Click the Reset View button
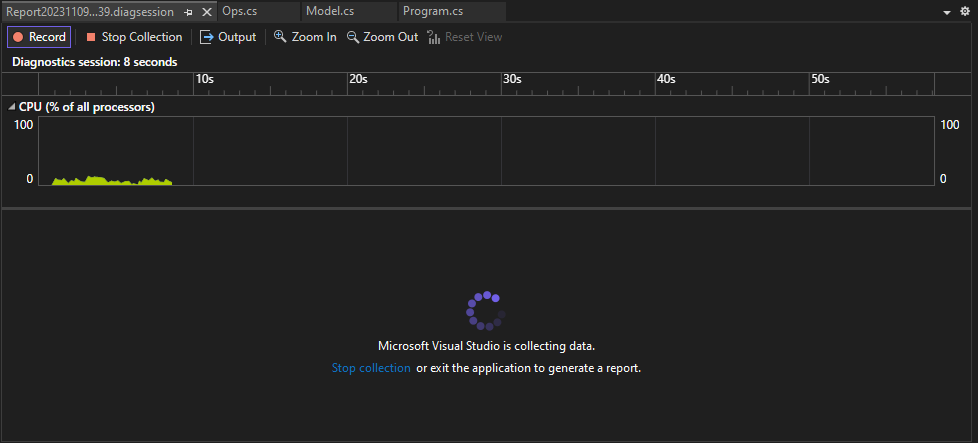Screen dimensions: 978x443 [x=465, y=37]
